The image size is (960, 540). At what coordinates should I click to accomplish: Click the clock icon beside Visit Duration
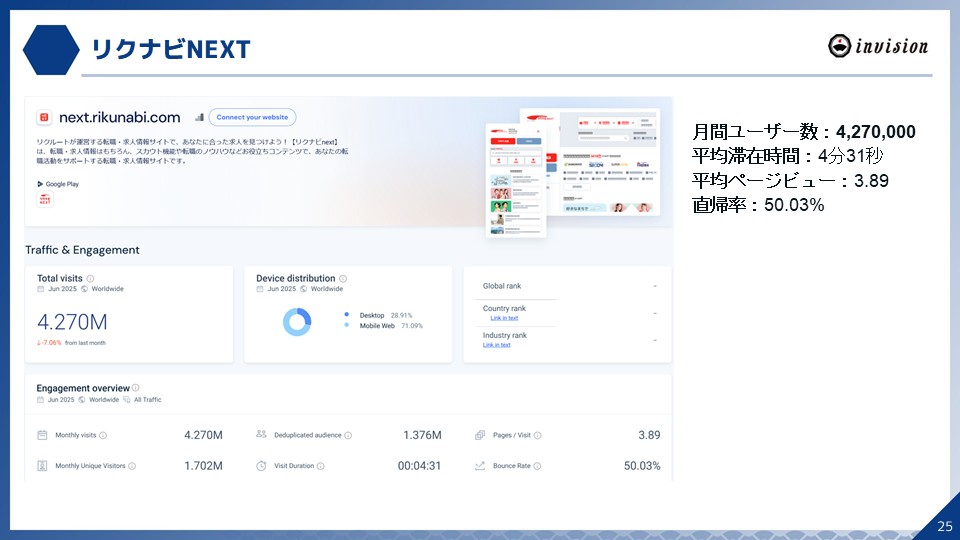(261, 466)
